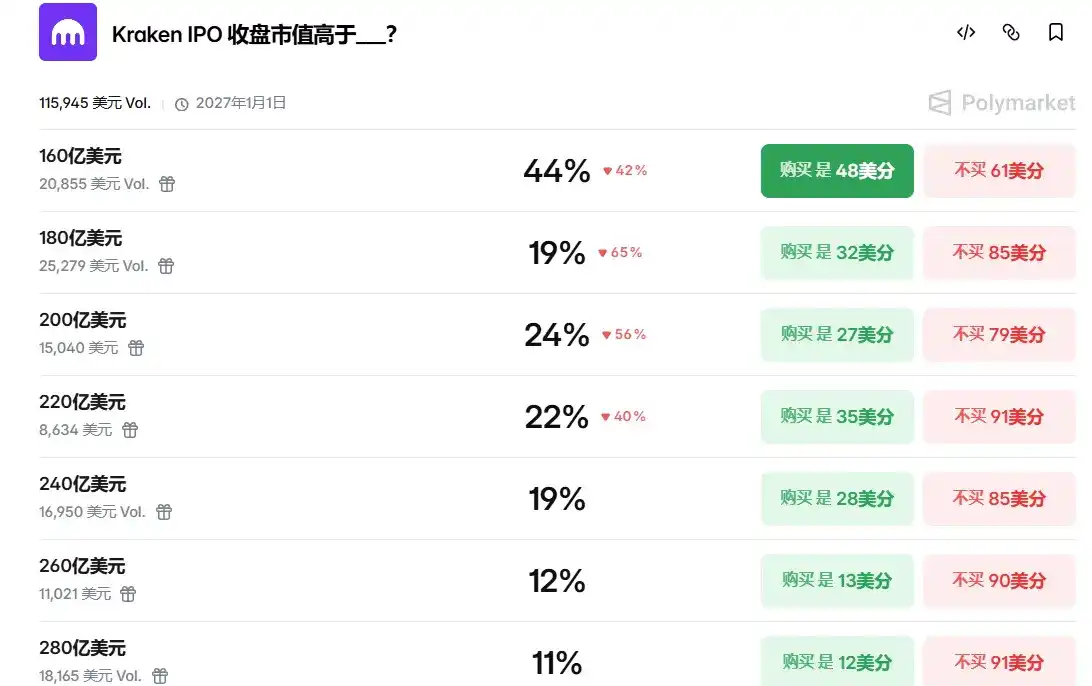The width and height of the screenshot is (1092, 686).
Task: Click the gift icon under 160亿美元
Action: point(167,184)
